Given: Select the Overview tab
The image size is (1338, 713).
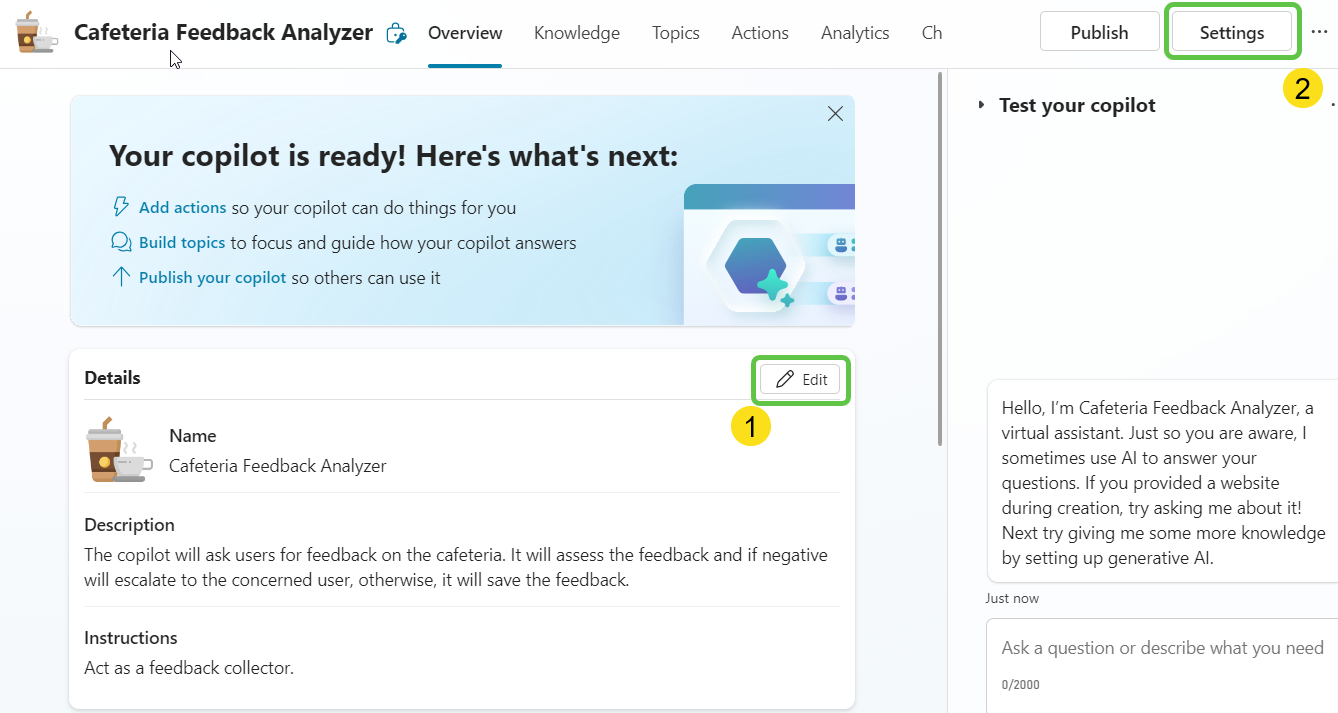Looking at the screenshot, I should [x=465, y=33].
